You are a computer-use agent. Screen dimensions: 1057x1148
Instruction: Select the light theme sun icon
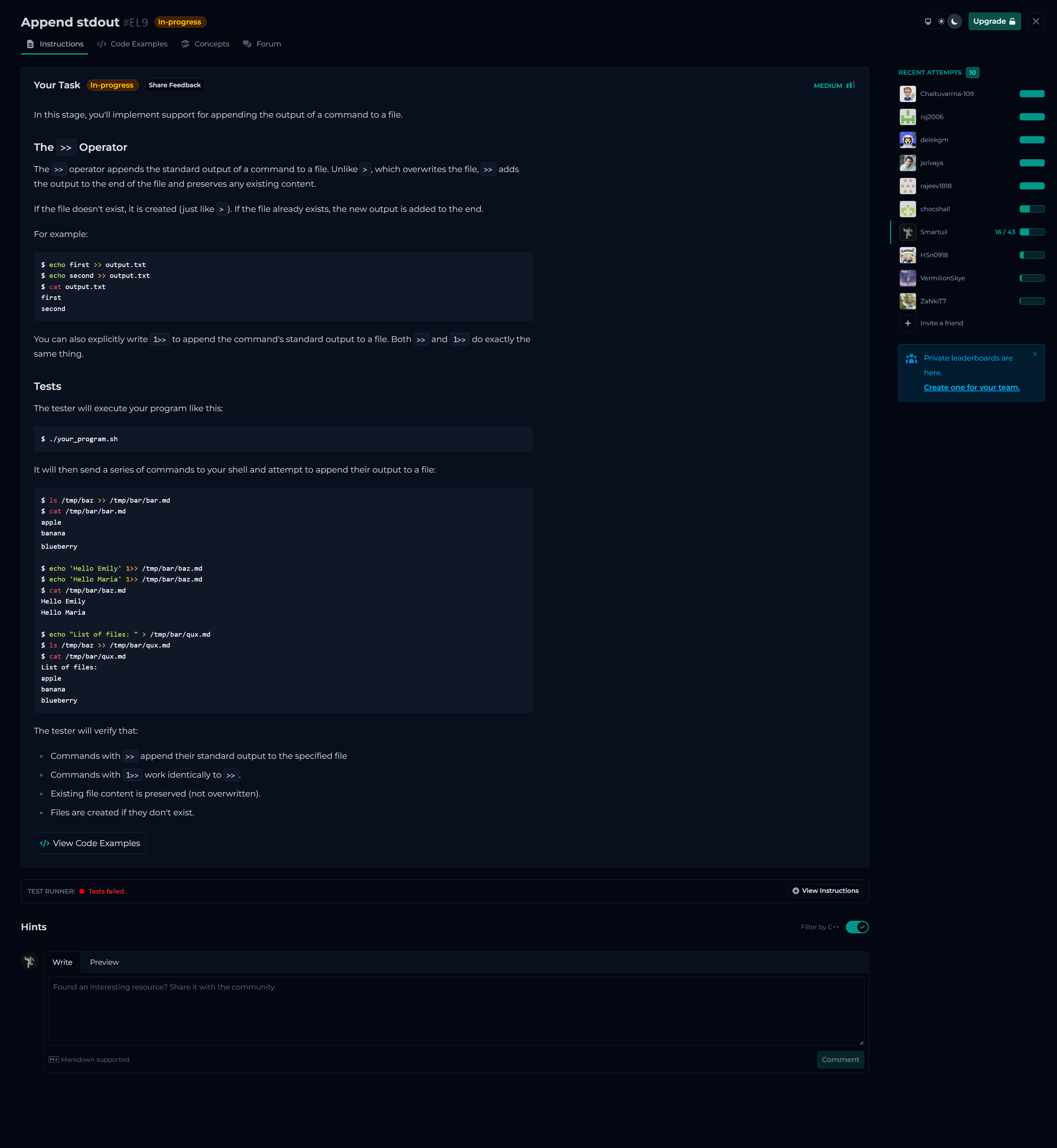[941, 22]
